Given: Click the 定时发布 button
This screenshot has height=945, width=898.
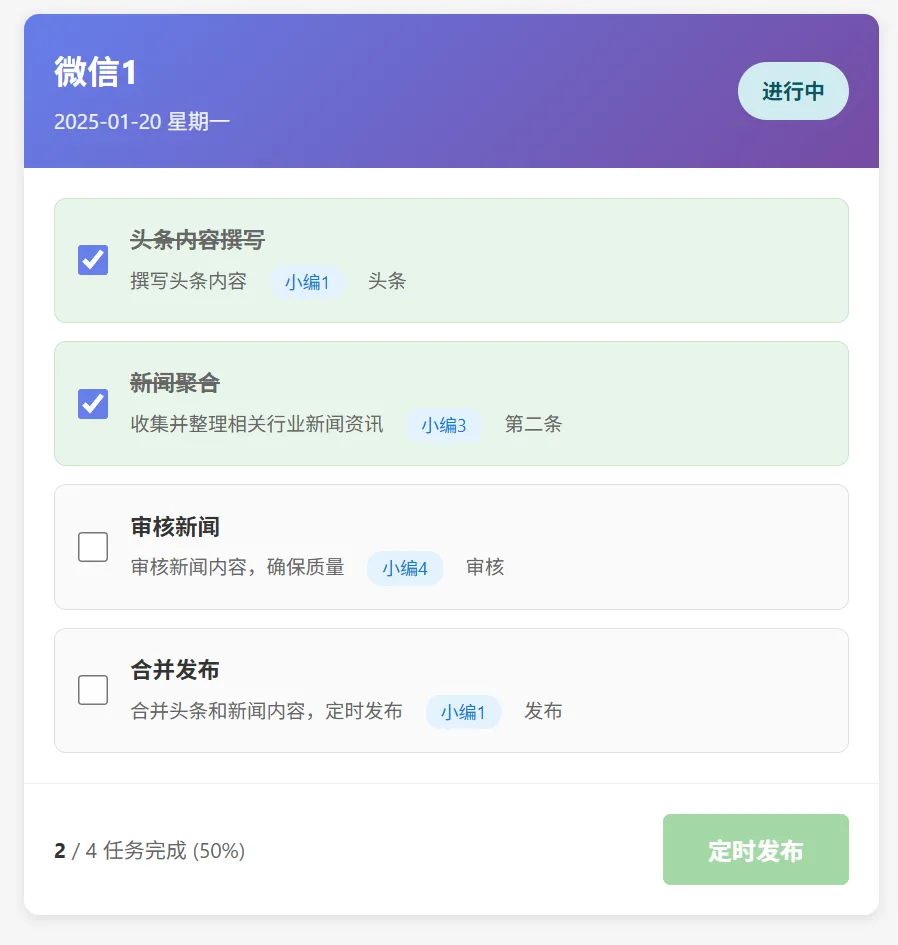Looking at the screenshot, I should tap(755, 850).
